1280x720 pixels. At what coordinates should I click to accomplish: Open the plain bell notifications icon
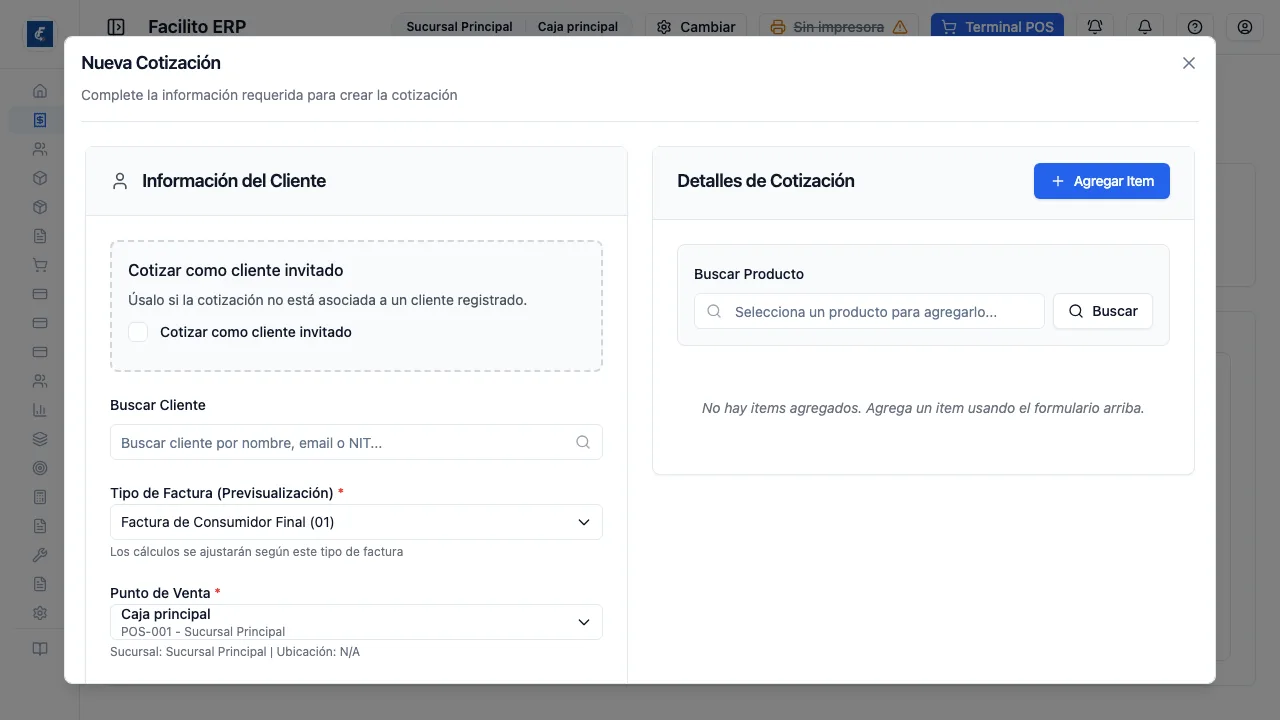click(1145, 27)
